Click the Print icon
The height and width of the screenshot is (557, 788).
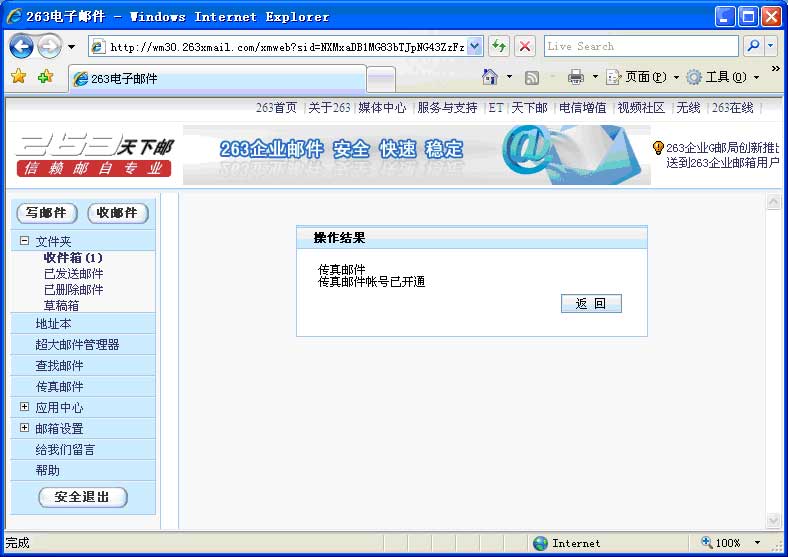pyautogui.click(x=576, y=77)
